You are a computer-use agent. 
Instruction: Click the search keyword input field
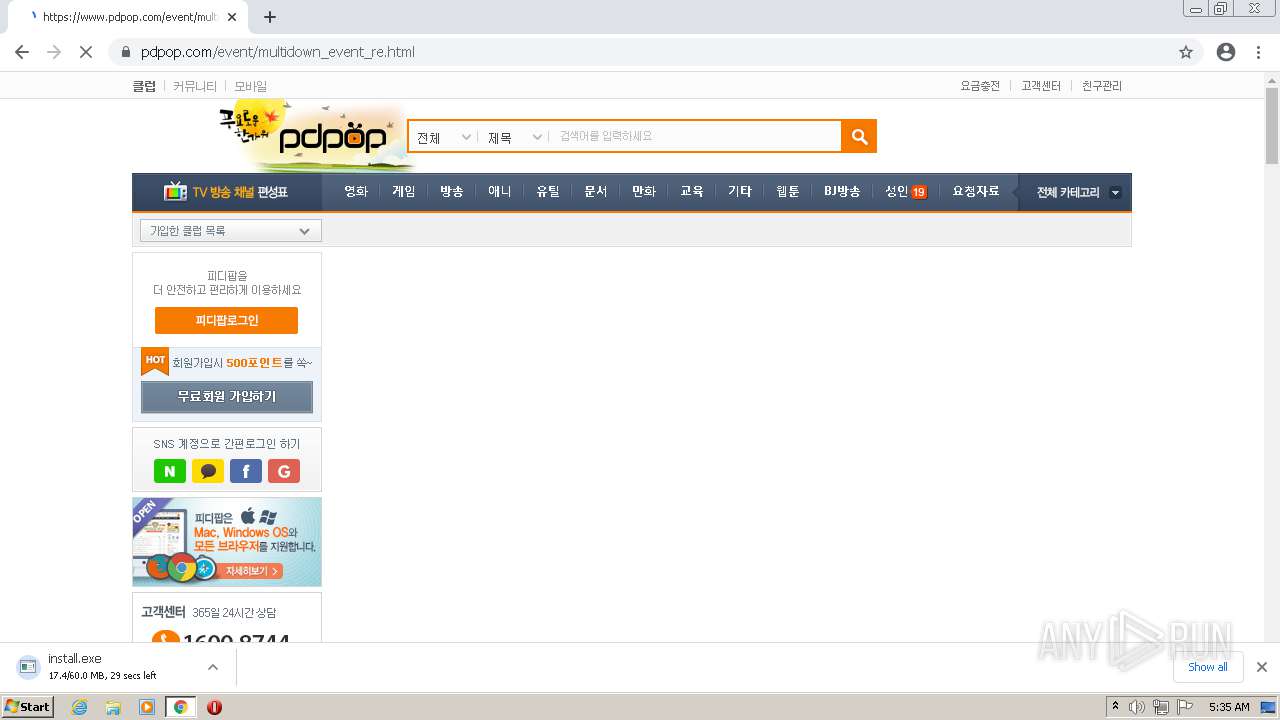[696, 137]
